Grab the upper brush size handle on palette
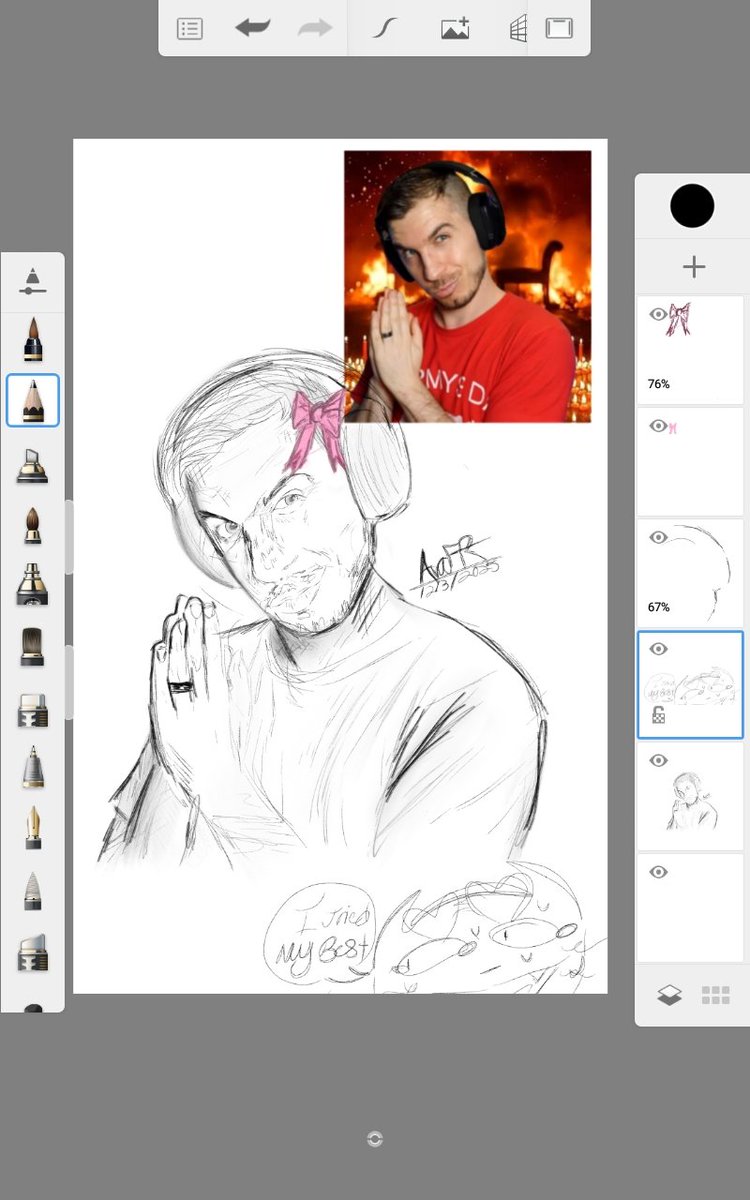This screenshot has width=750, height=1200. 69,537
